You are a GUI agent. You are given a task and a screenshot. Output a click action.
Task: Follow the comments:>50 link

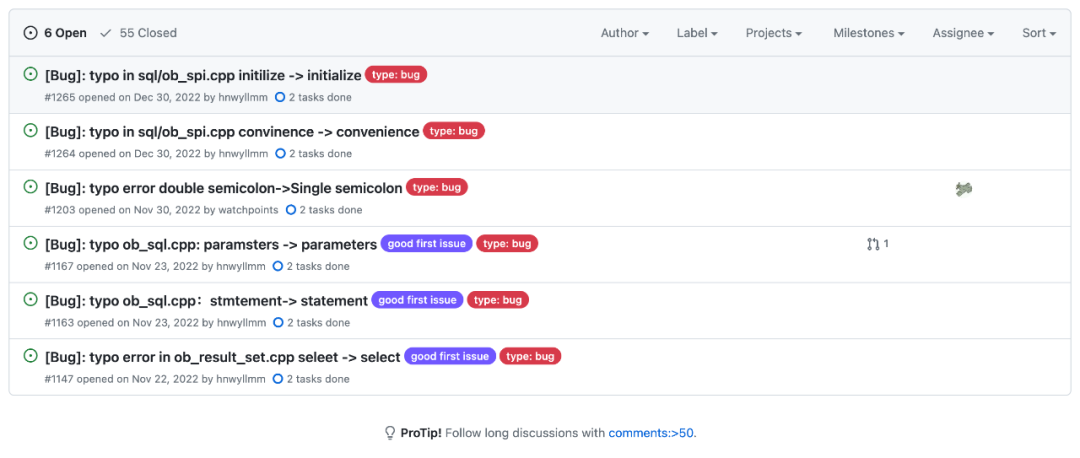(651, 433)
